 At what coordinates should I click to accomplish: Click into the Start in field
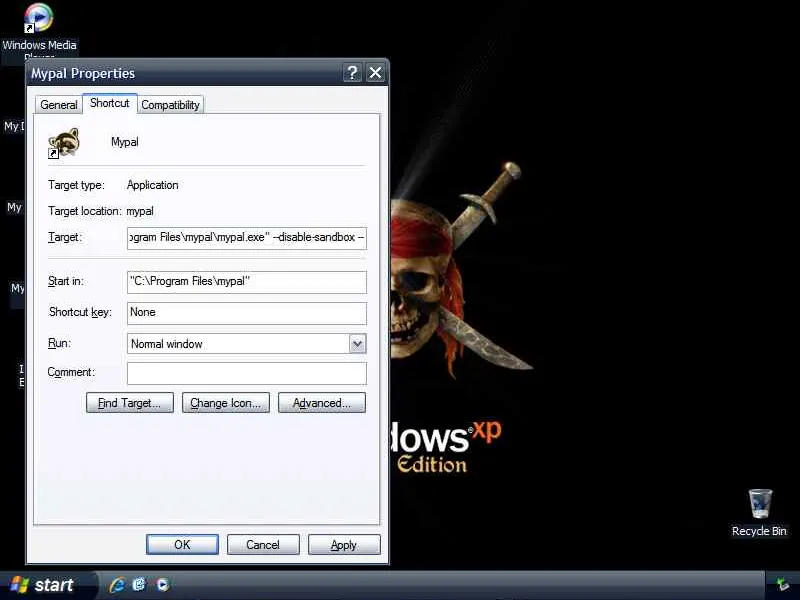tap(247, 282)
